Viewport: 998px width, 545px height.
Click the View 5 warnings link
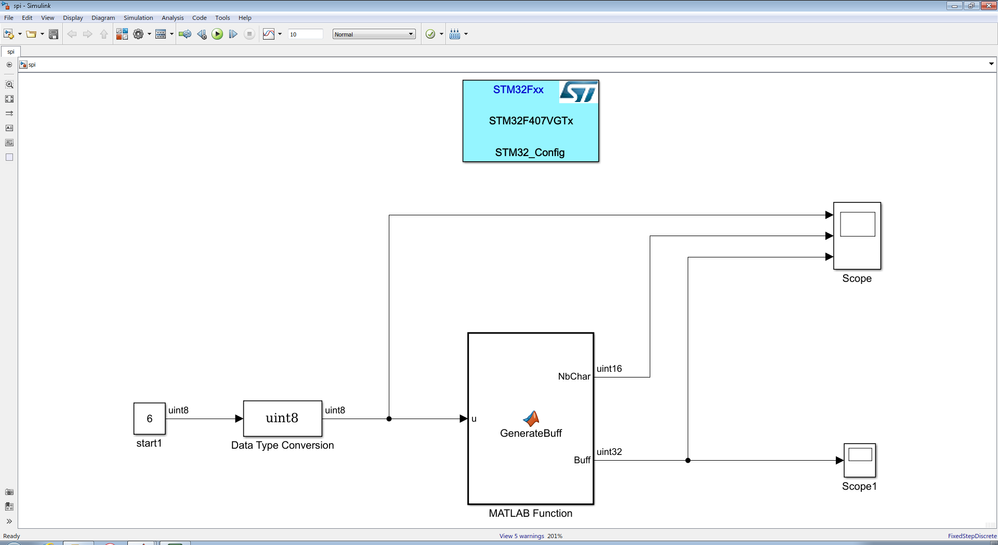pos(521,536)
